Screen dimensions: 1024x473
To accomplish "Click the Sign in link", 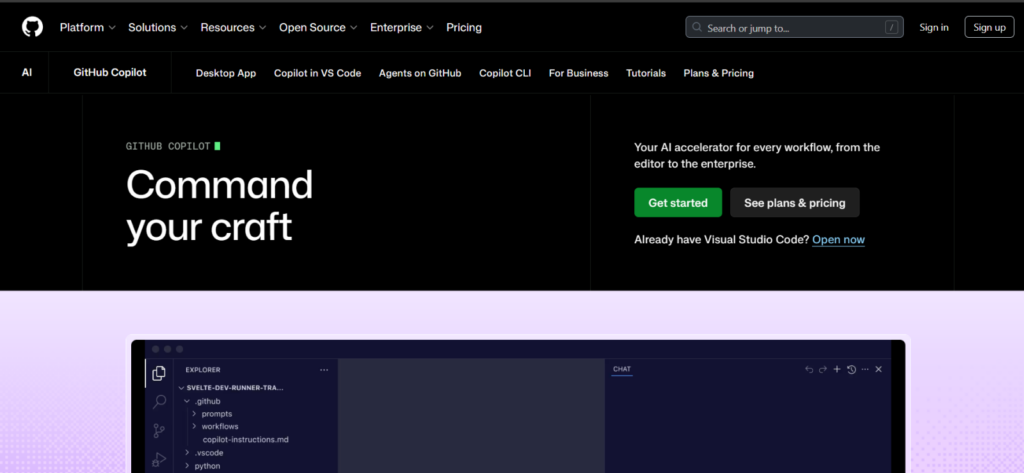I will 934,27.
